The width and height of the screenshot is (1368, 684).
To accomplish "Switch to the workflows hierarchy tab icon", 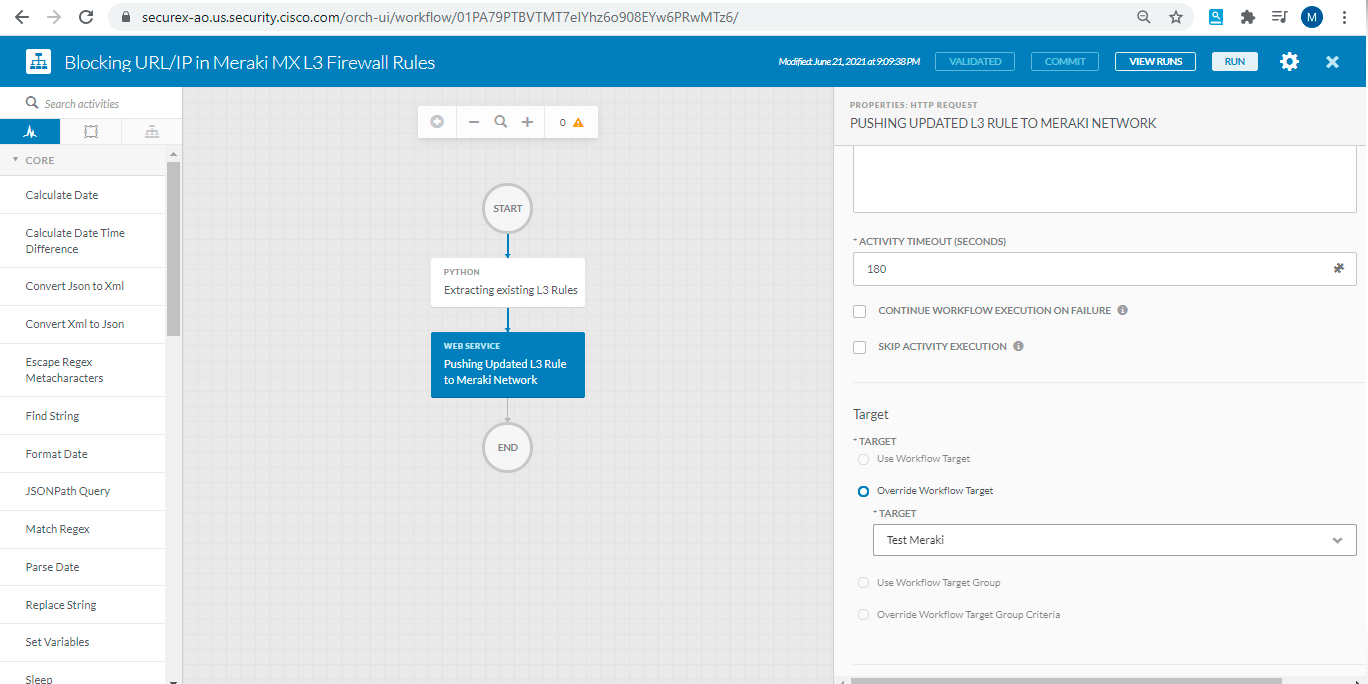I will click(x=152, y=132).
